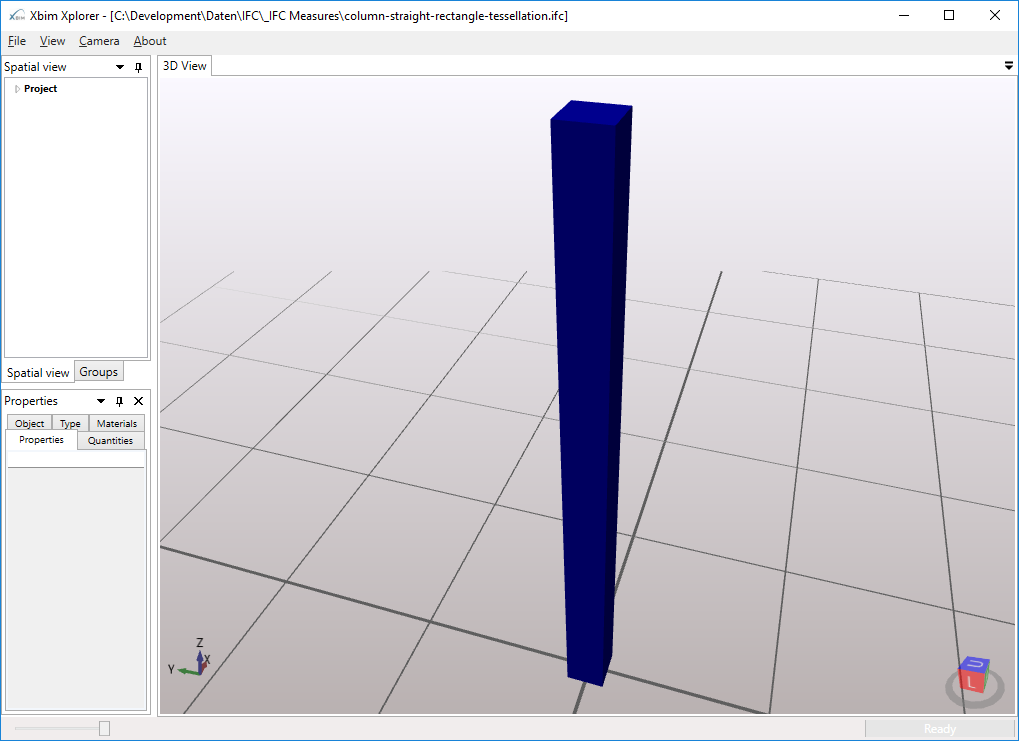Open the tab list menu on the 3D View bar
1019x741 pixels.
(1007, 65)
